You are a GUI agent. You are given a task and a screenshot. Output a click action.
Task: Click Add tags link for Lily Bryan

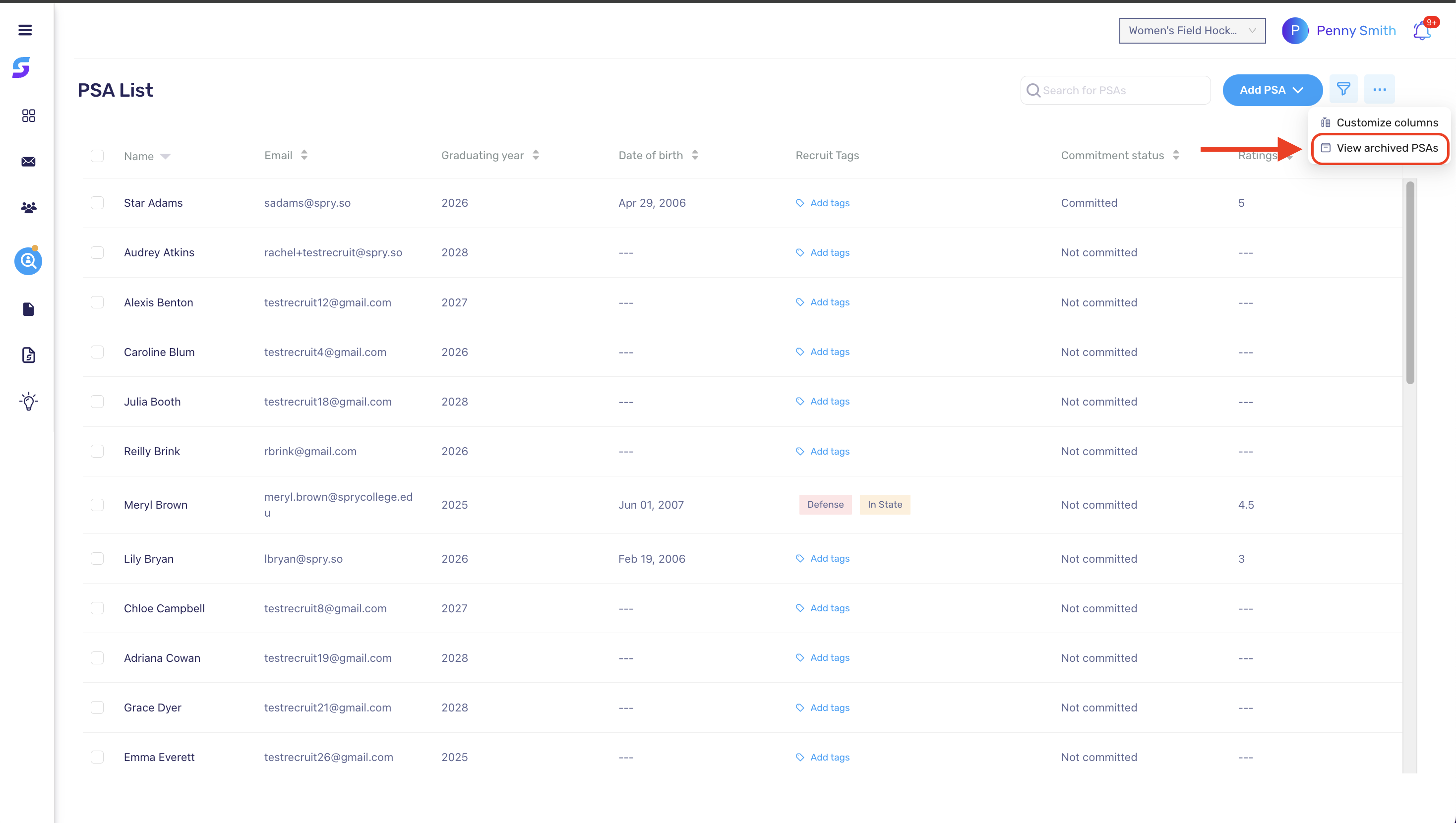pyautogui.click(x=829, y=558)
